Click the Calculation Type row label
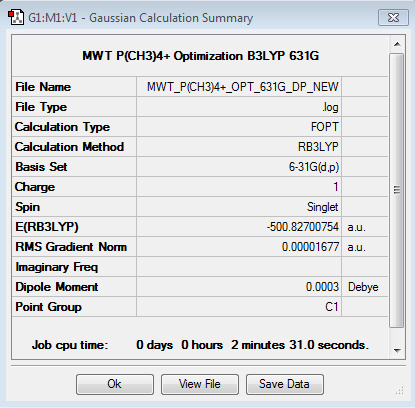The image size is (415, 408). coord(62,127)
